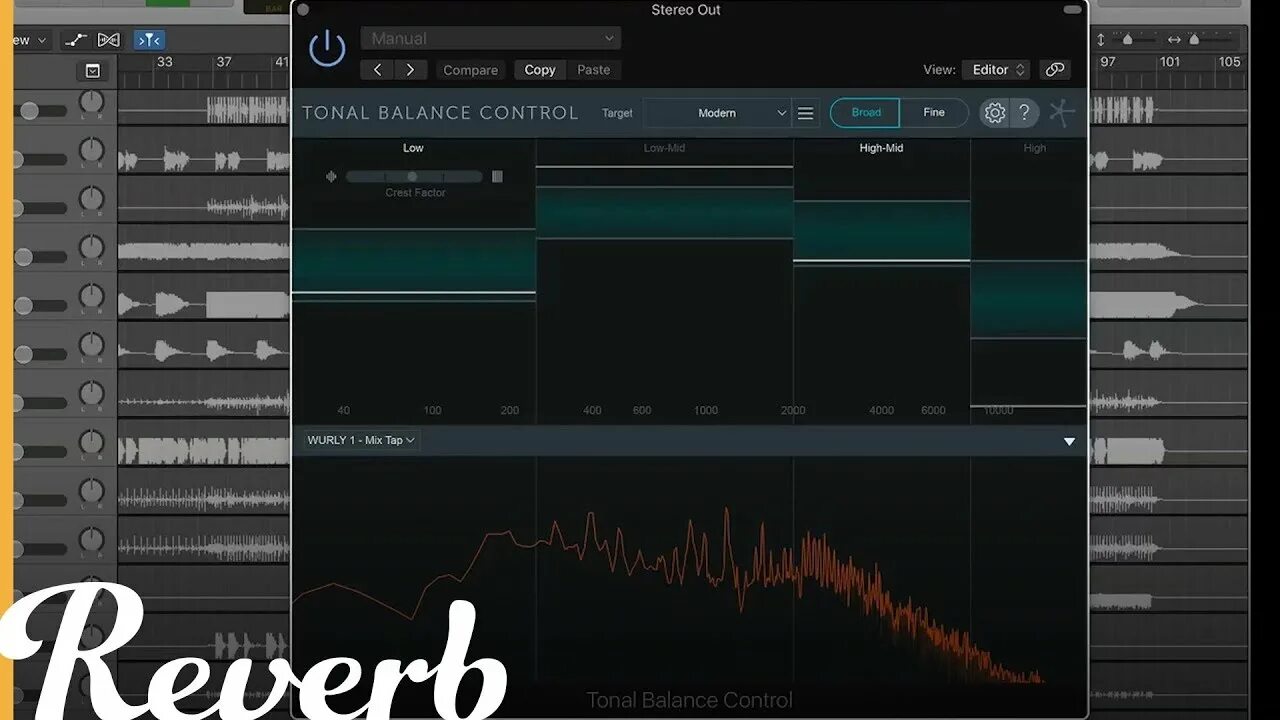Click bar 33 on the Logic ruler
This screenshot has width=1280, height=720.
(164, 62)
